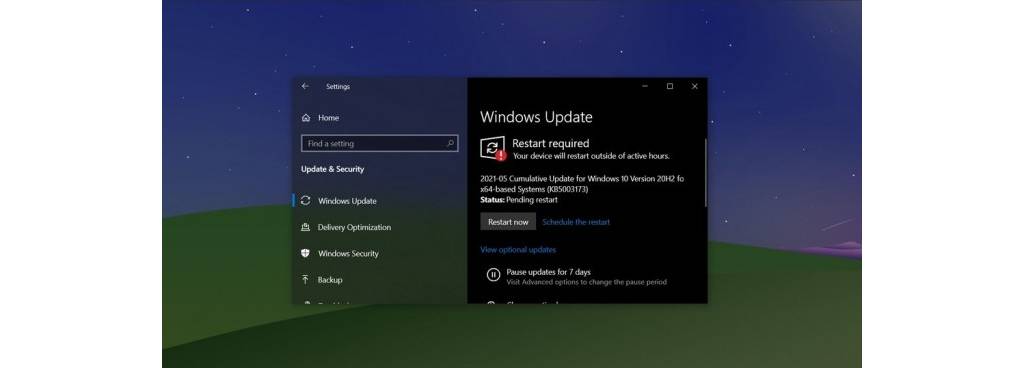
Task: Click the Home house icon
Action: pyautogui.click(x=306, y=118)
